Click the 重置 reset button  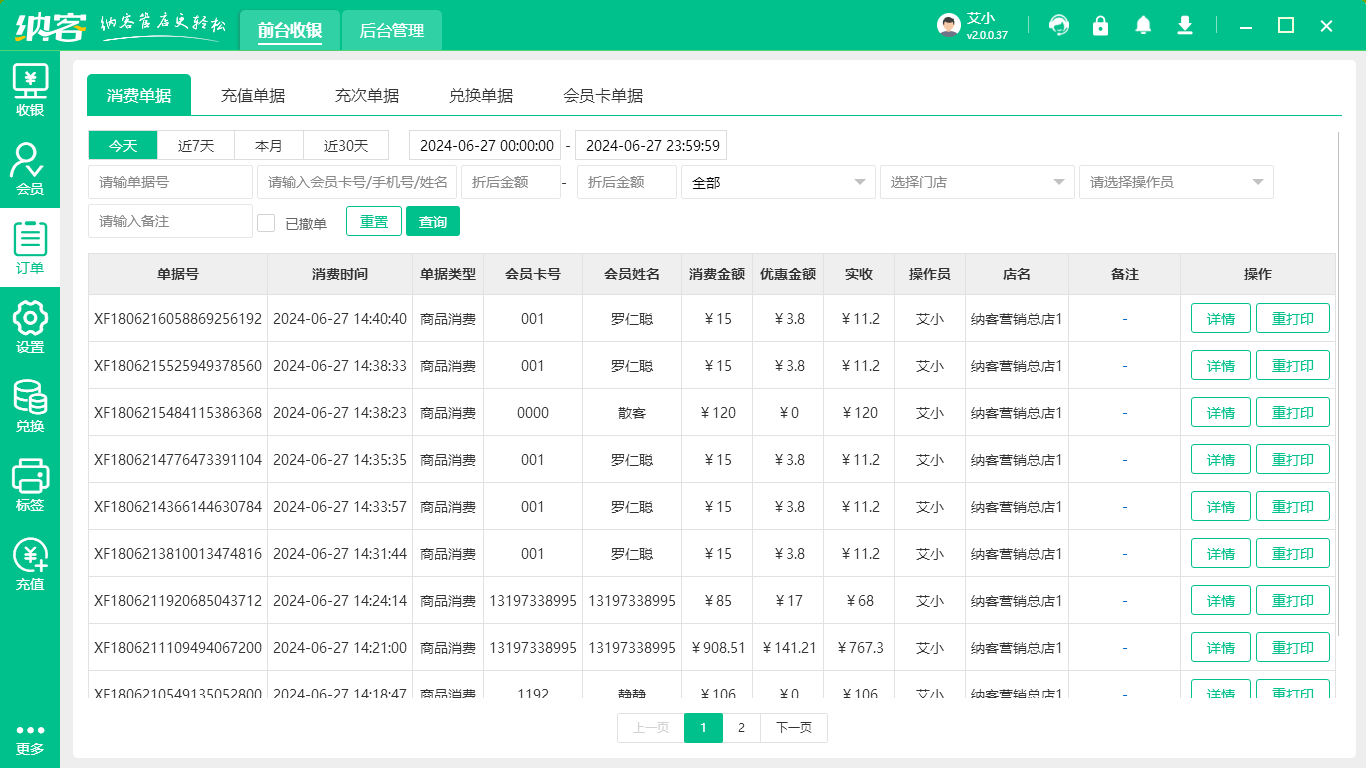374,221
